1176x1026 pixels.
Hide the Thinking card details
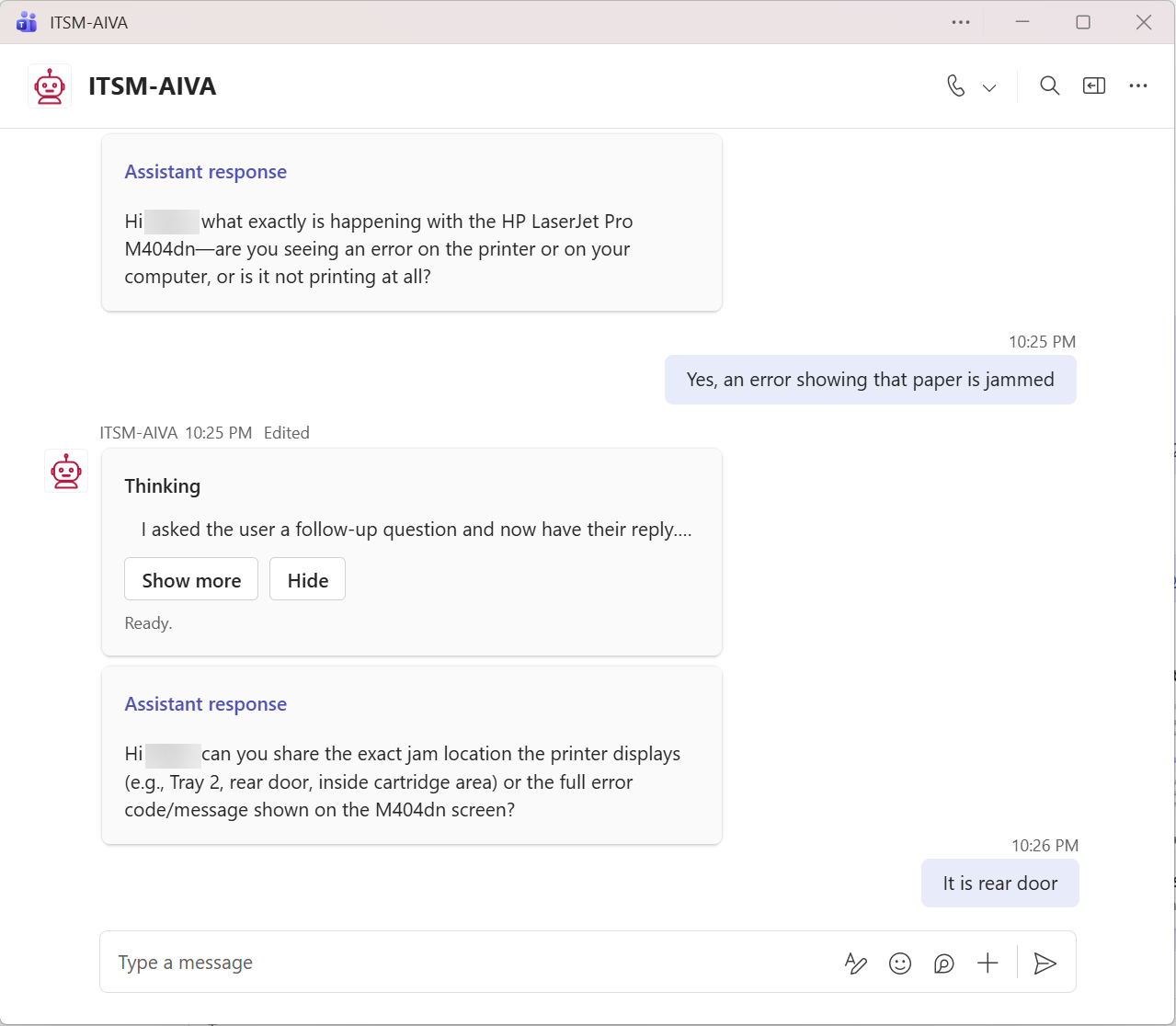pos(307,580)
